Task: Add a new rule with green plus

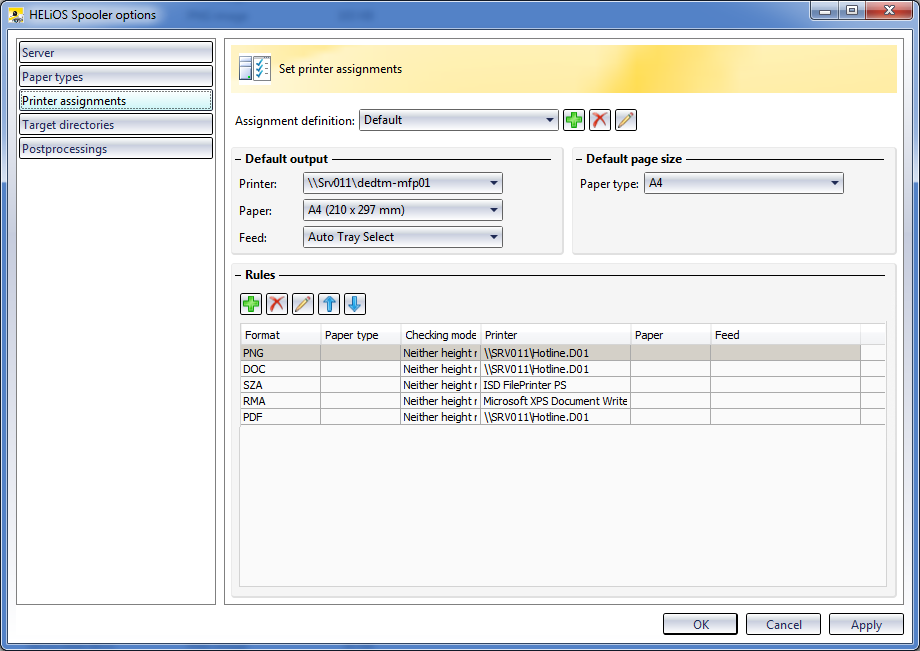Action: pos(251,304)
